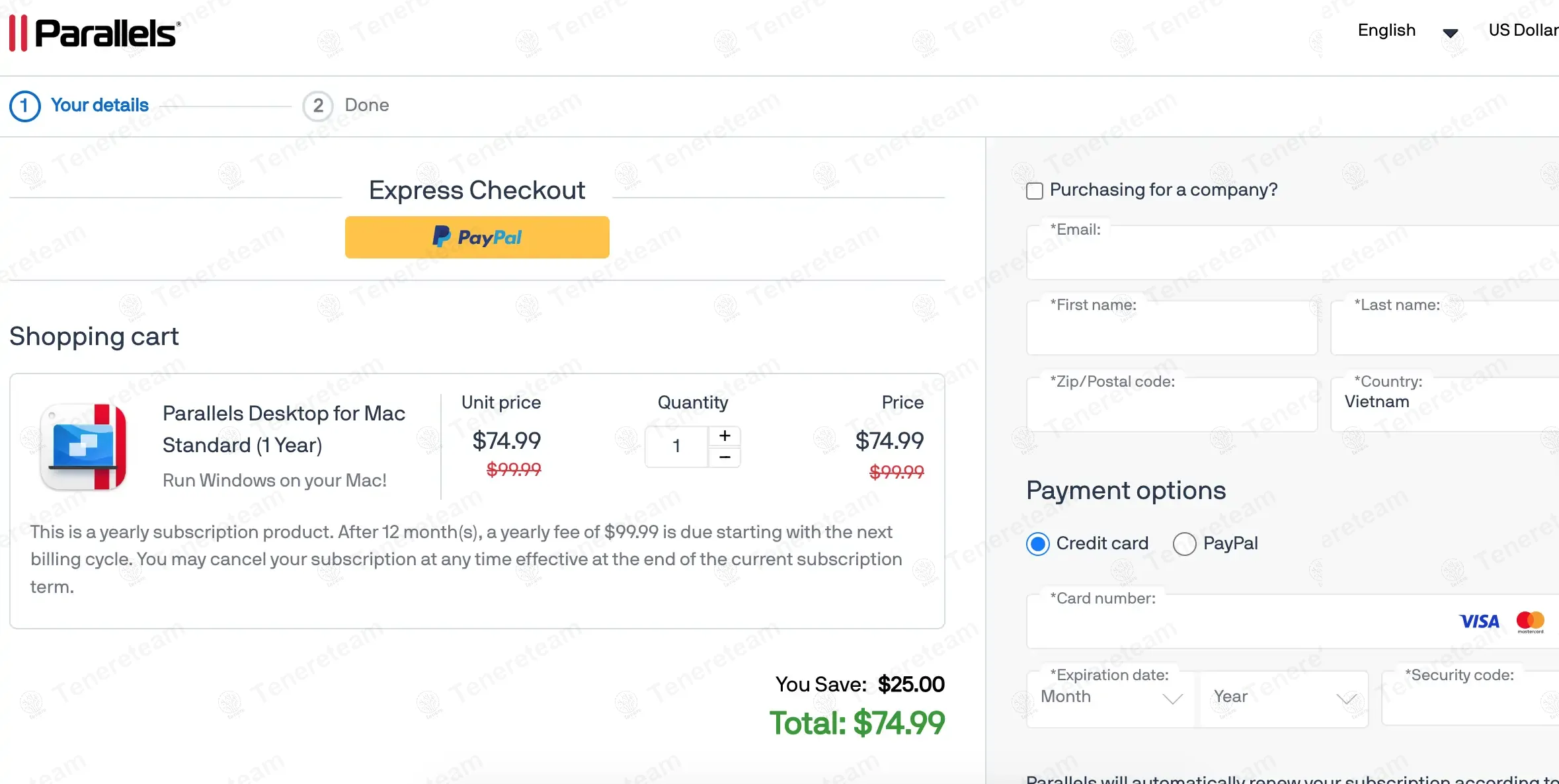Check the Purchasing for a company box
The height and width of the screenshot is (784, 1559).
pos(1035,191)
